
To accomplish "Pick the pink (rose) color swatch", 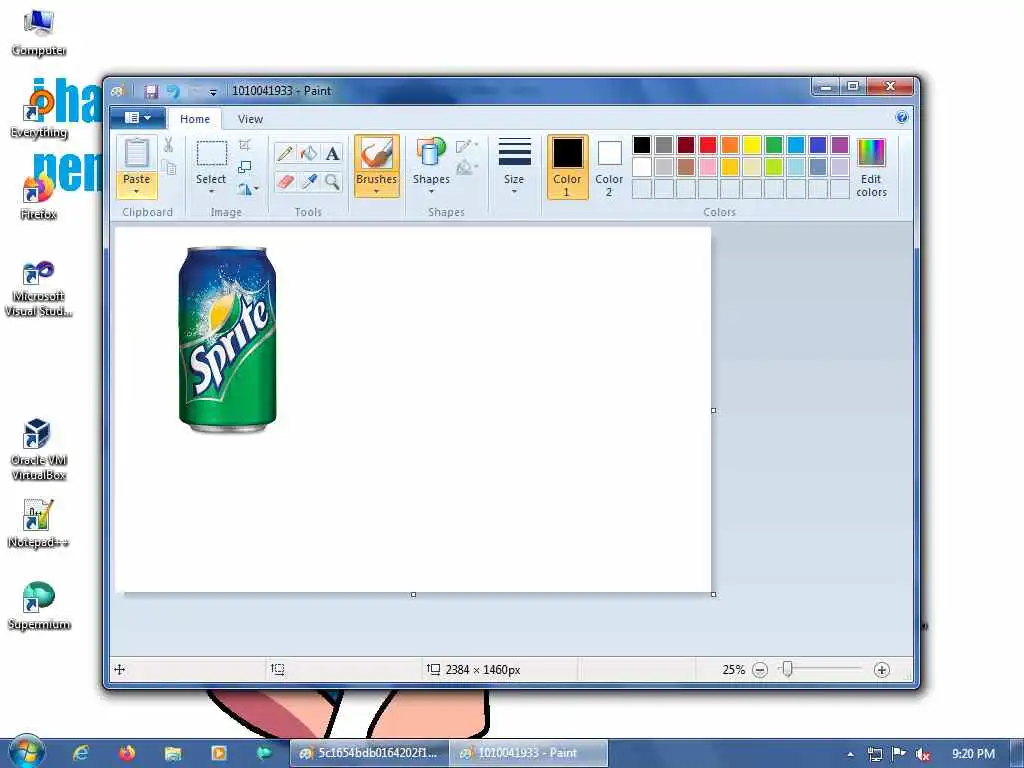I will pos(708,167).
